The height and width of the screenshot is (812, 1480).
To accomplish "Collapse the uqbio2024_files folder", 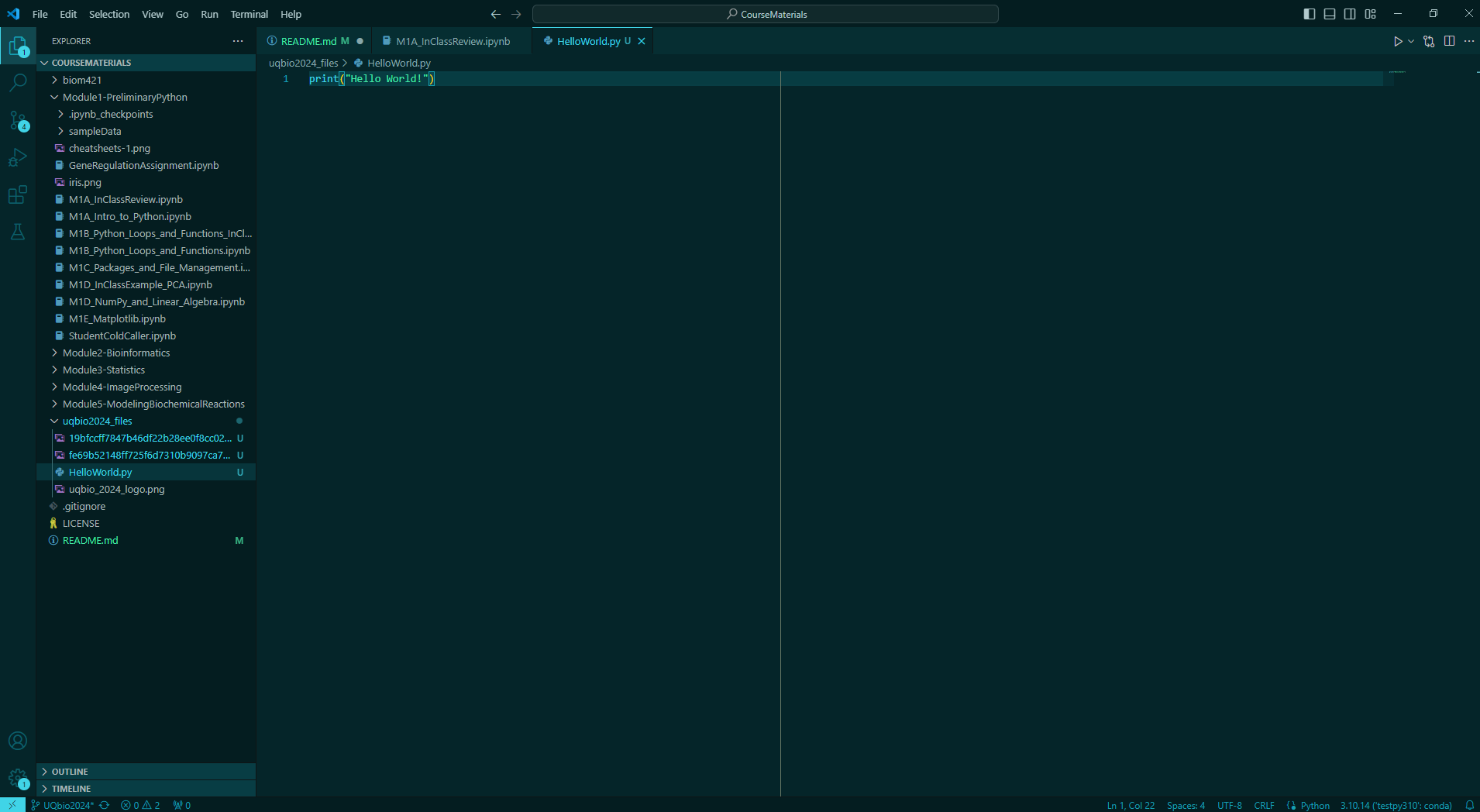I will tap(146, 421).
